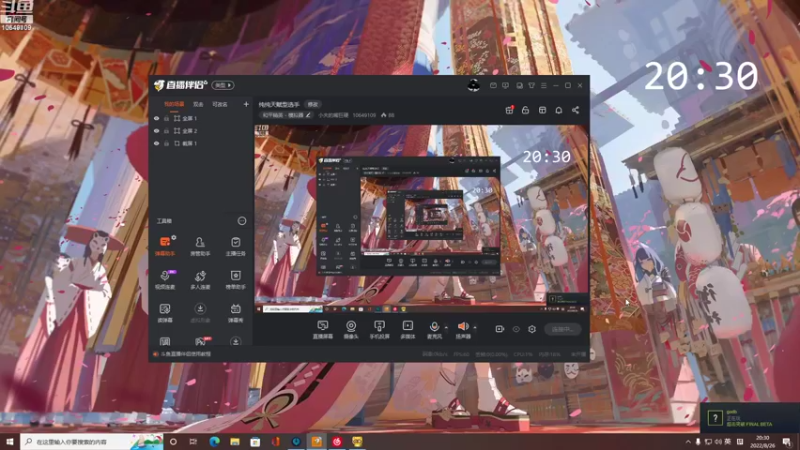Open the 房管助手 tool icon

(x=200, y=246)
